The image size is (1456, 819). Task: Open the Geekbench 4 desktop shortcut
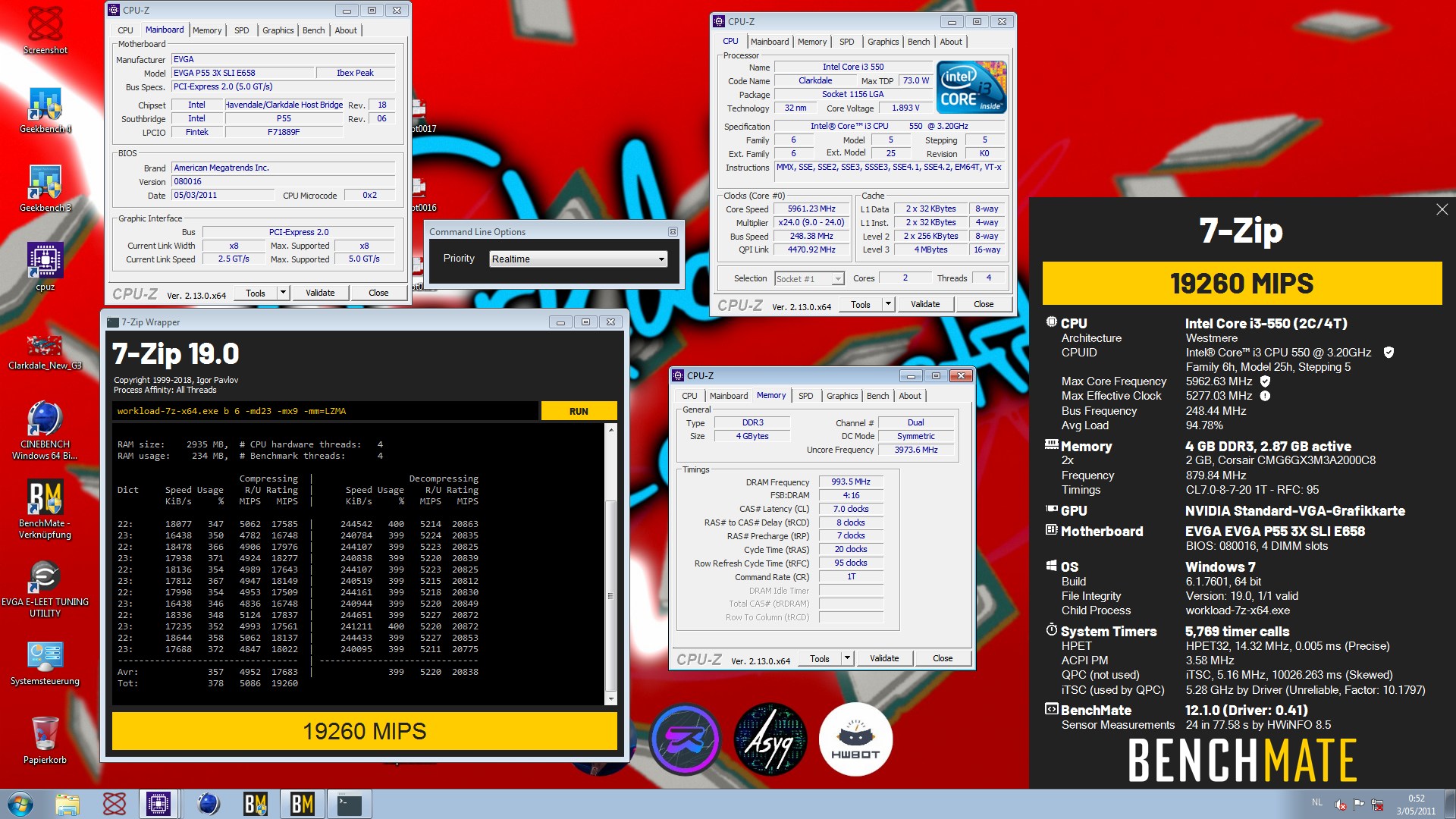click(45, 110)
